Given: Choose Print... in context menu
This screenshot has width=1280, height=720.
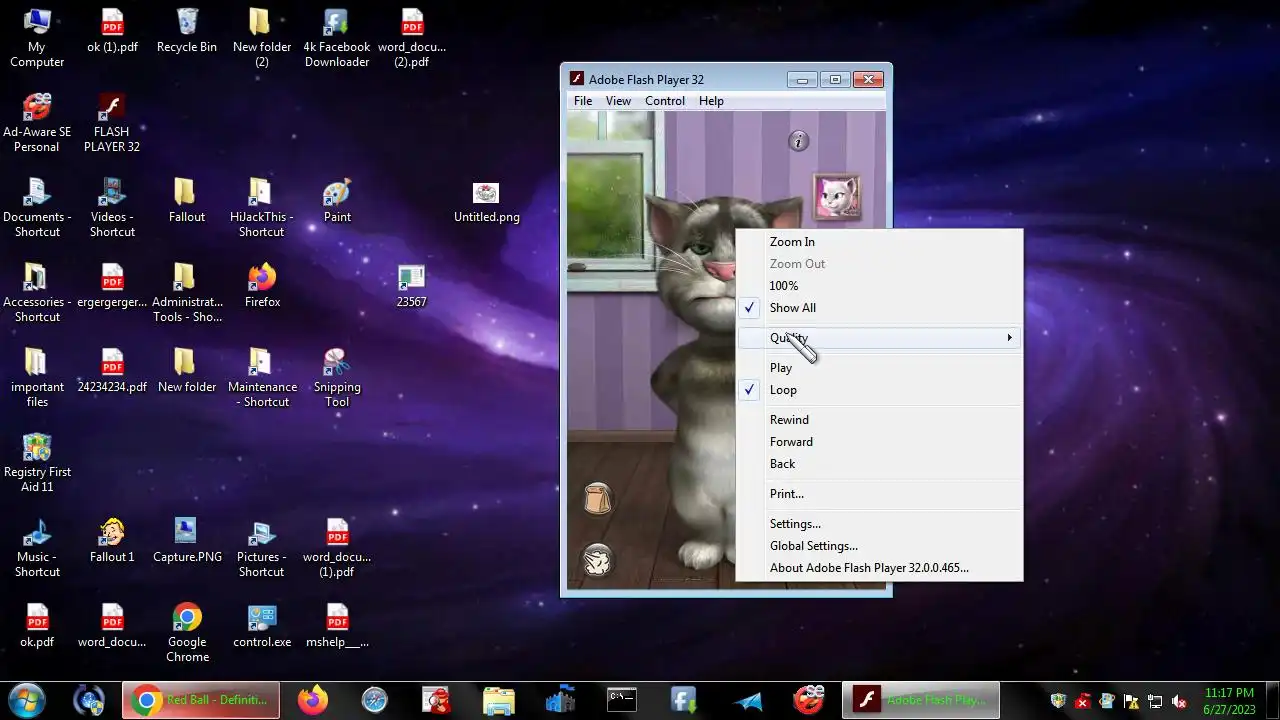Looking at the screenshot, I should click(880, 494).
